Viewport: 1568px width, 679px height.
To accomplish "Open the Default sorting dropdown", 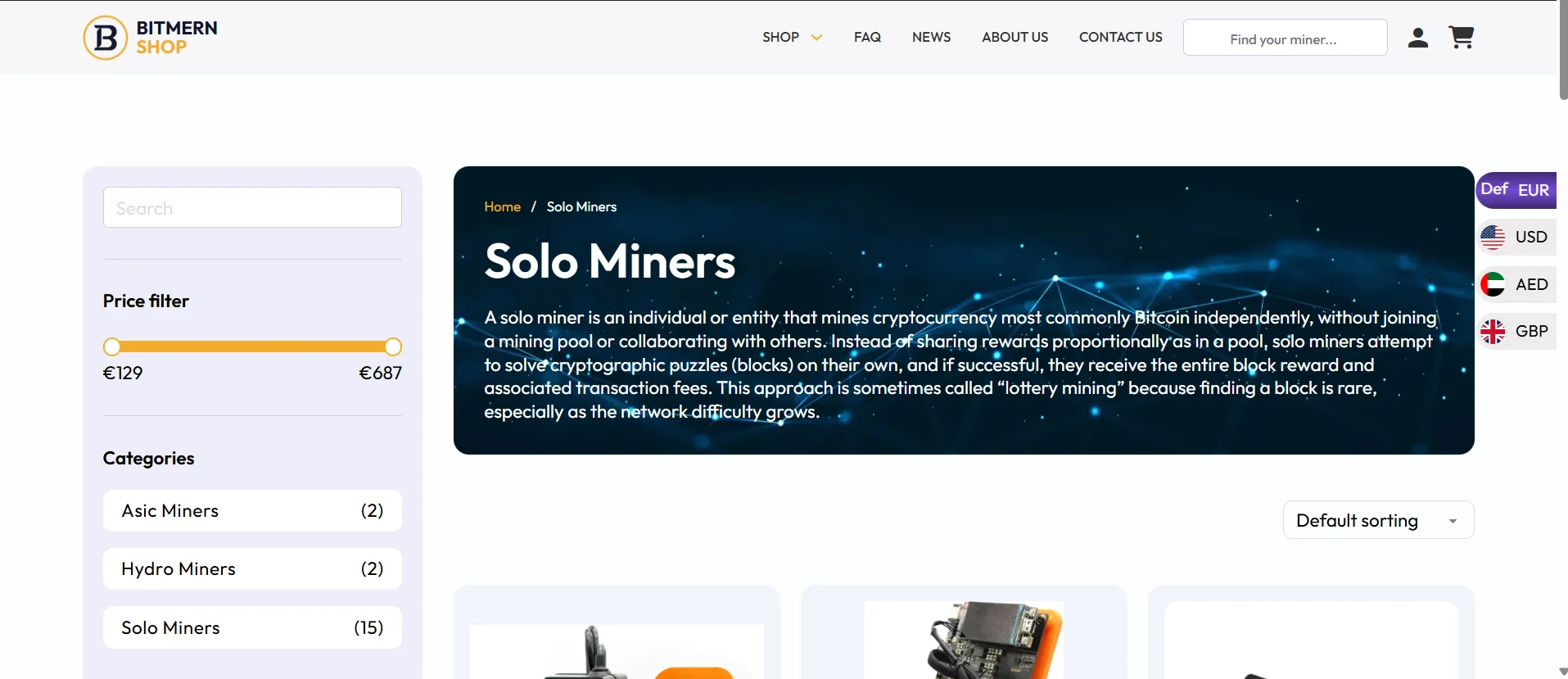I will click(1378, 520).
